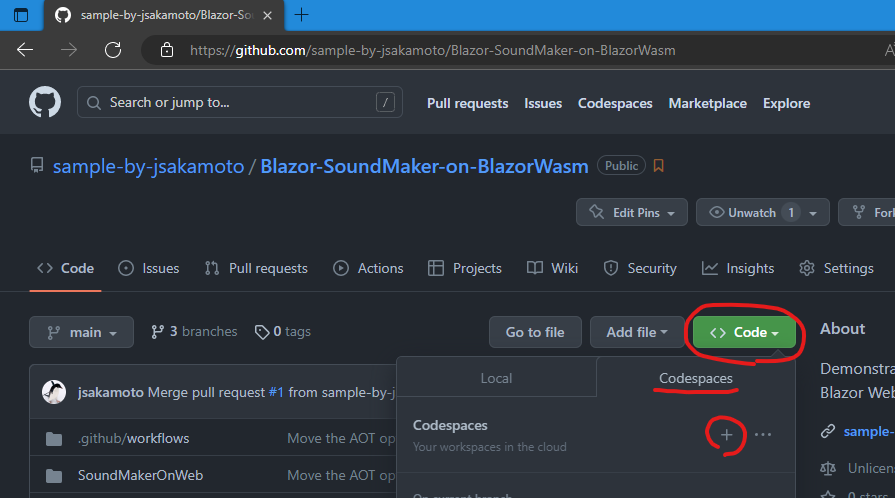Select the Pull requests repository tab

click(256, 268)
